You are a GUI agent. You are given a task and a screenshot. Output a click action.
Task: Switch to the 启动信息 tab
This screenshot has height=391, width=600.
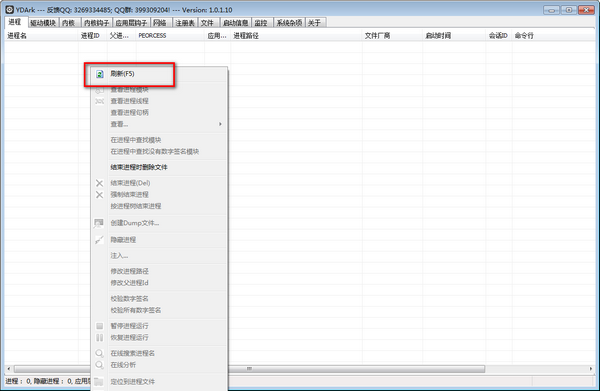pos(236,23)
